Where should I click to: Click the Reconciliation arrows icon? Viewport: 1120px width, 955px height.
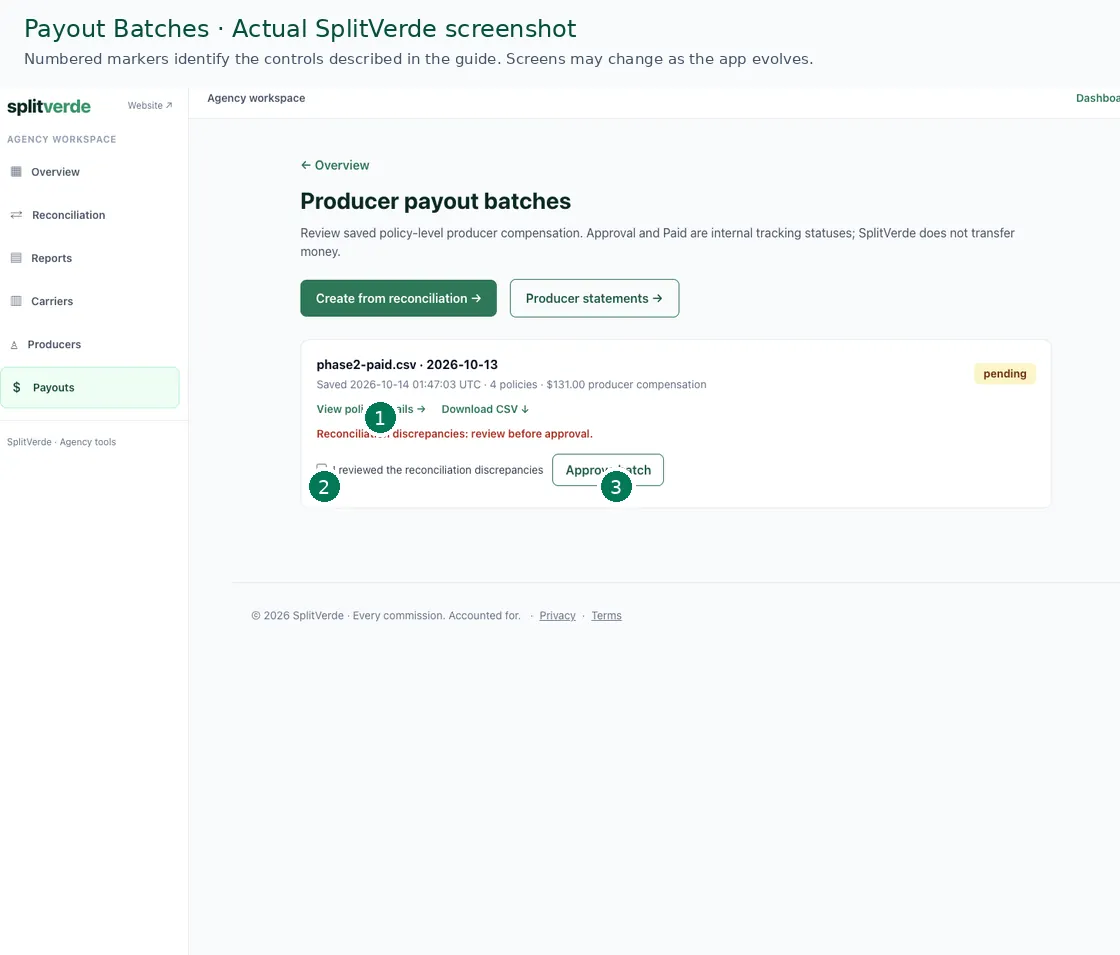click(16, 215)
